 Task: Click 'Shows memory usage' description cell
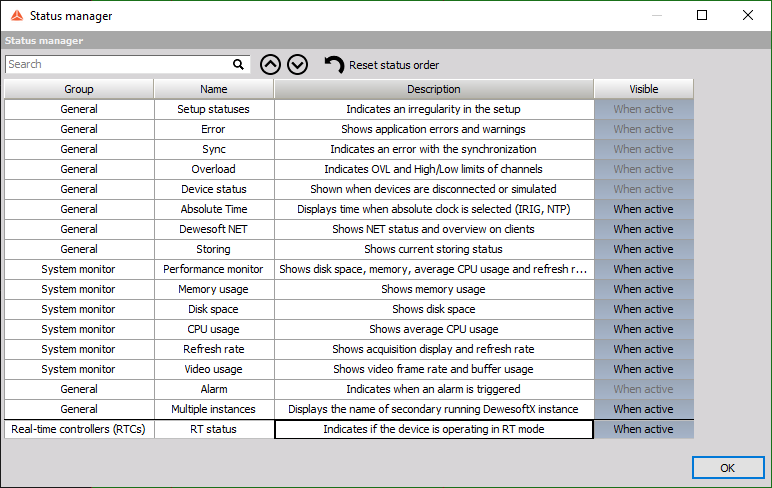[434, 290]
